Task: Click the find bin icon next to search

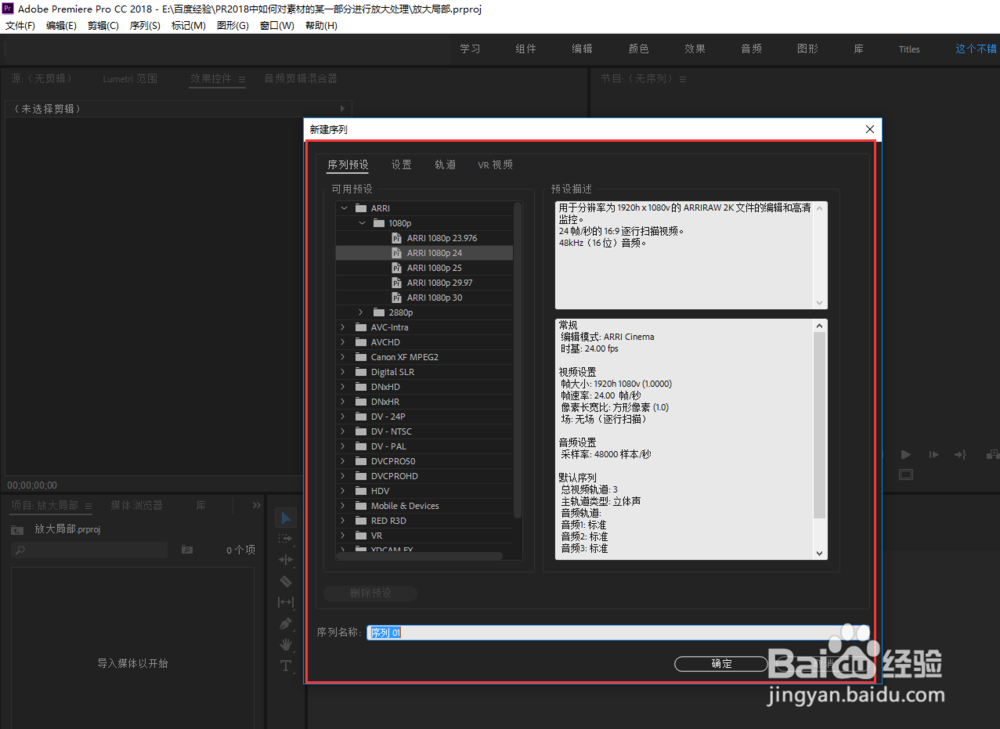Action: 187,550
